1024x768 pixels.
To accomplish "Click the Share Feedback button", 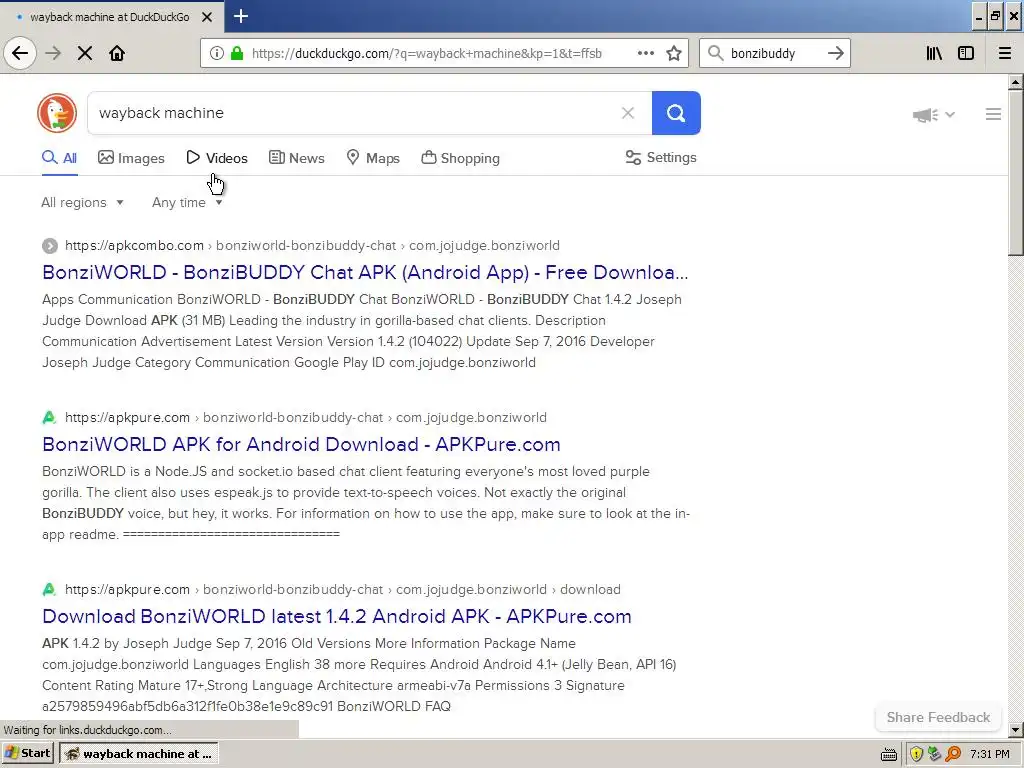I will pyautogui.click(x=938, y=717).
